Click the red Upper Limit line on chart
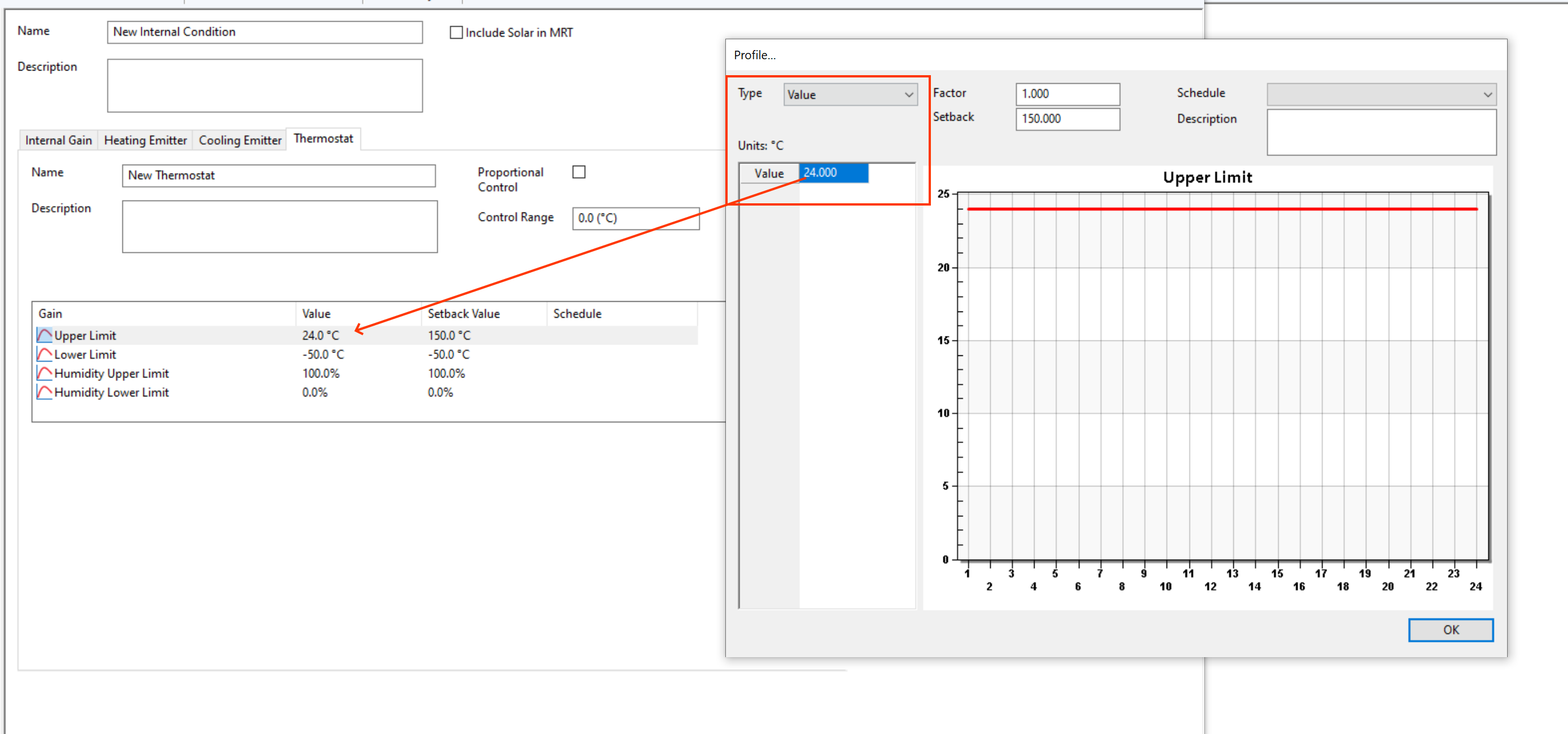The height and width of the screenshot is (734, 1568). pyautogui.click(x=1222, y=209)
